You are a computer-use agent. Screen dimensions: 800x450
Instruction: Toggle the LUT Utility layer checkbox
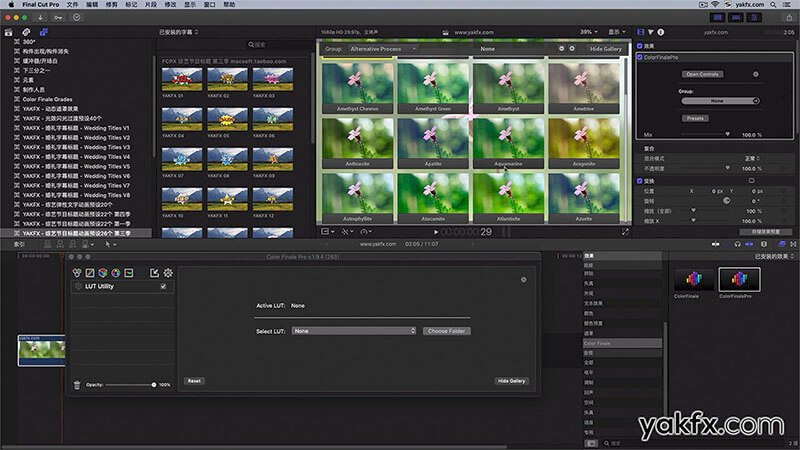pyautogui.click(x=163, y=286)
